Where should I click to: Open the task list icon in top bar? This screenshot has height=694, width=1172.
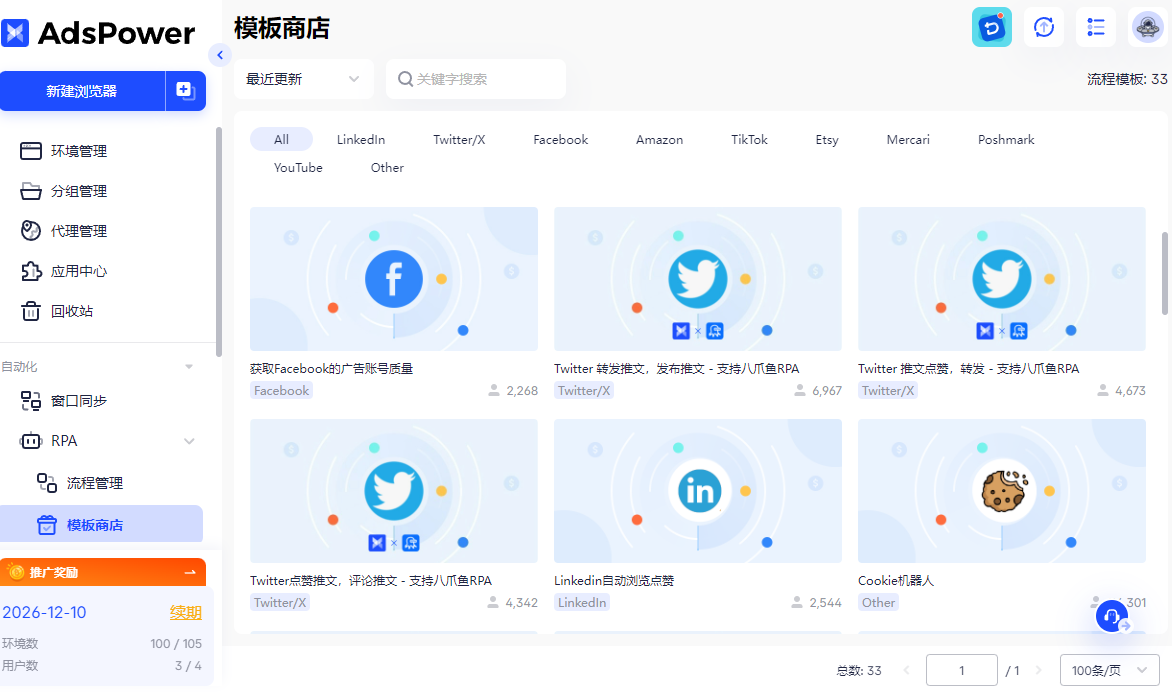coord(1096,28)
